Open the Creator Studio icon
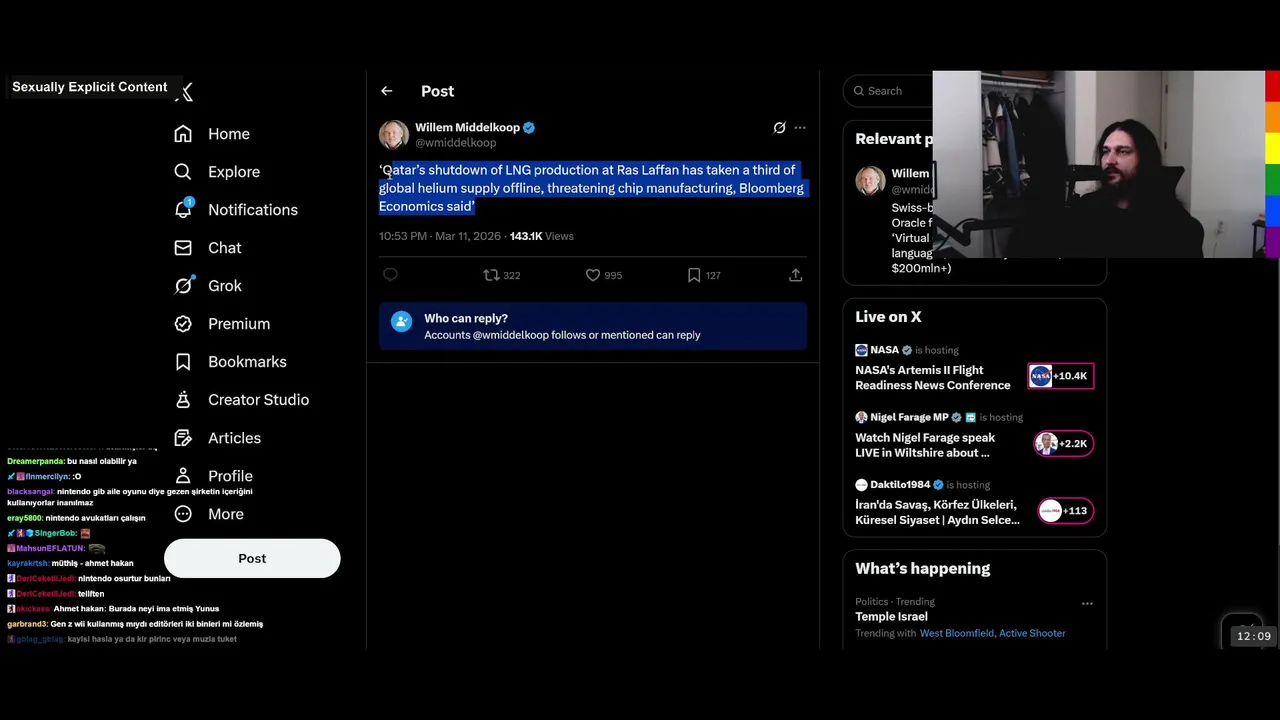 coord(183,400)
